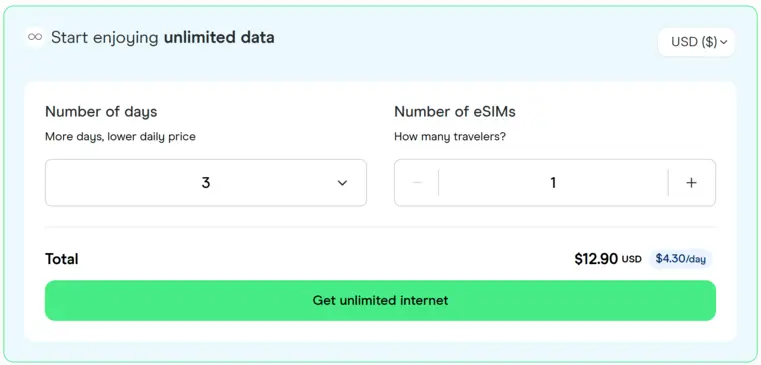Expand the Number of days dropdown

[206, 182]
